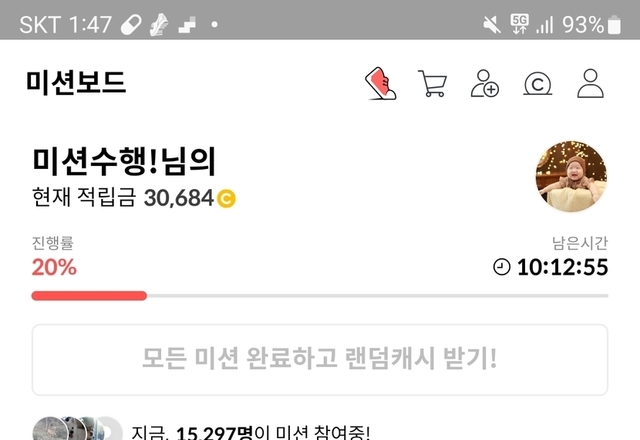Tap the pill notification icon in status bar
This screenshot has height=440, width=640.
click(x=131, y=25)
